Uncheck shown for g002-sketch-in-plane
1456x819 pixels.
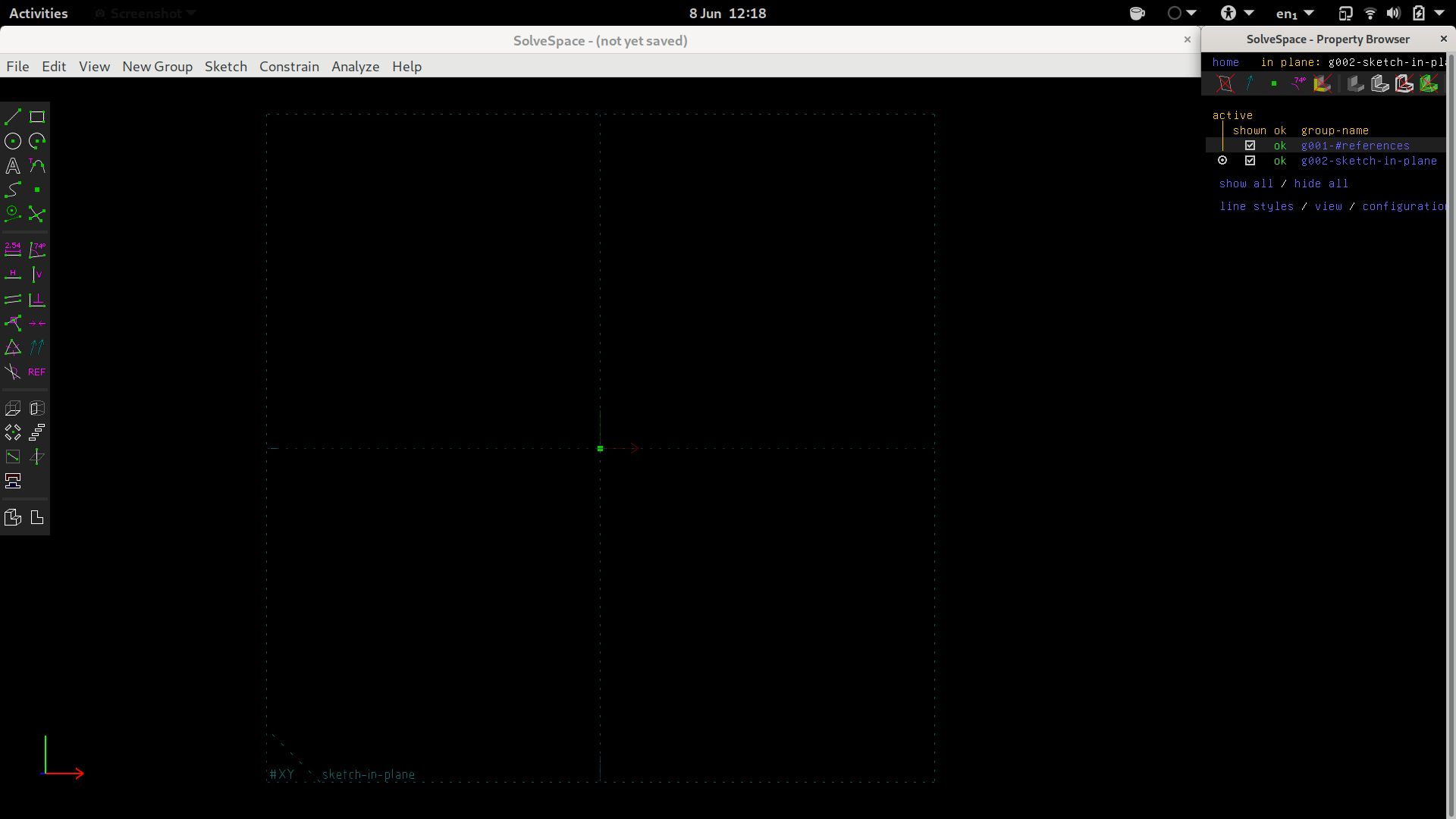1250,161
